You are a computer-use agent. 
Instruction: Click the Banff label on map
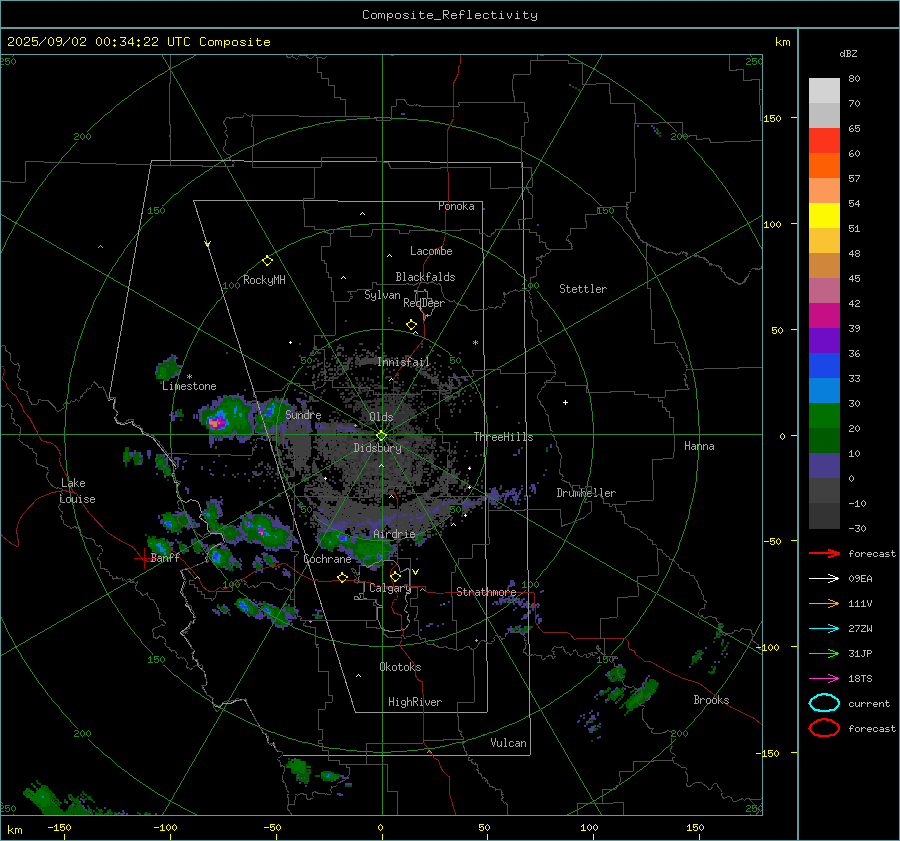coord(165,558)
